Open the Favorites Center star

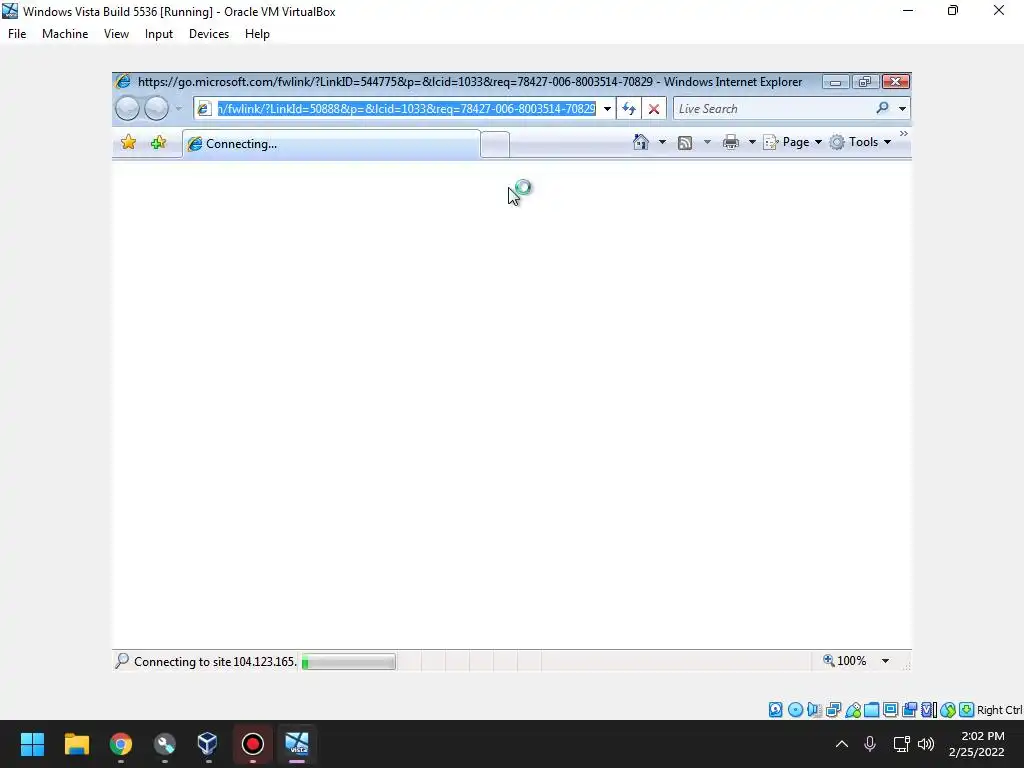click(x=129, y=142)
